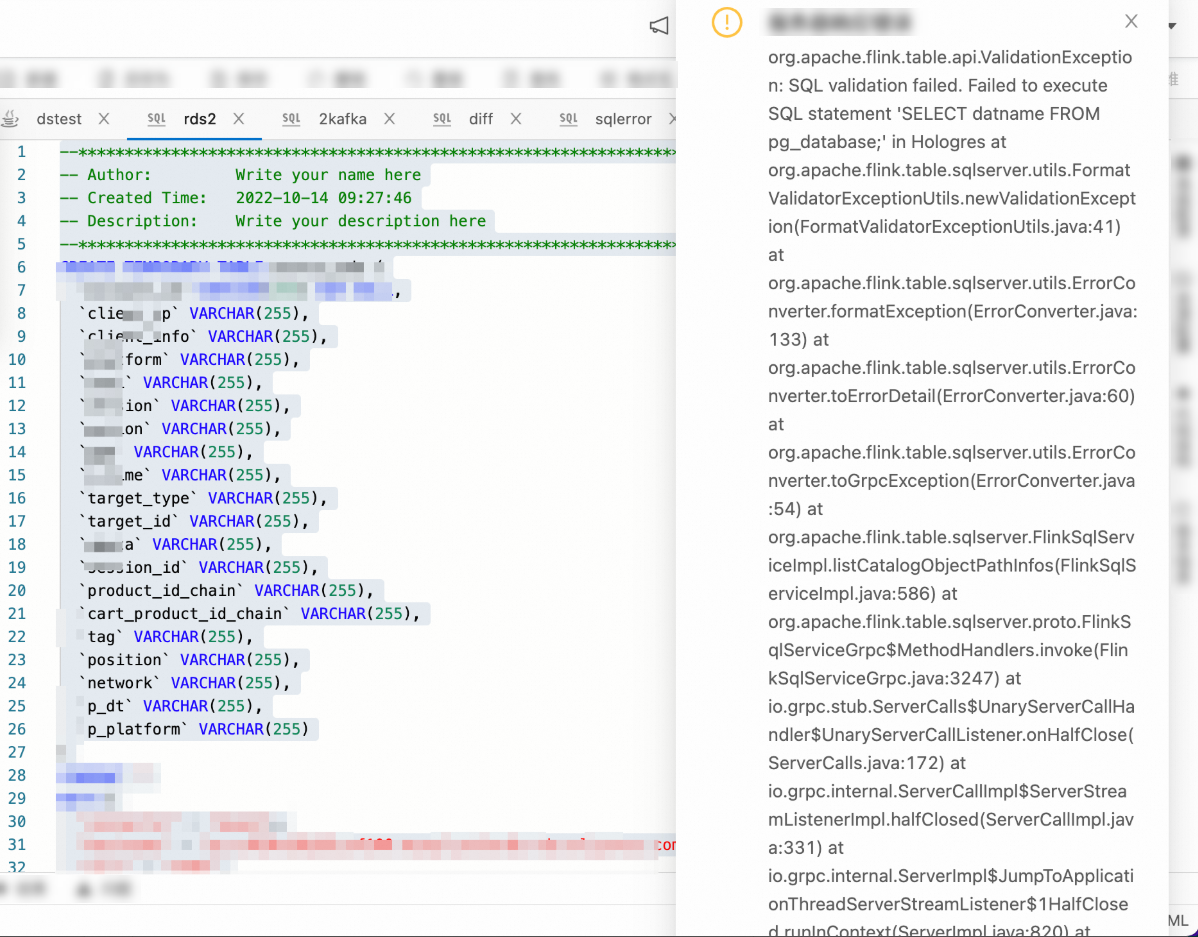
Task: Click the megaphone announcement icon
Action: 659,26
